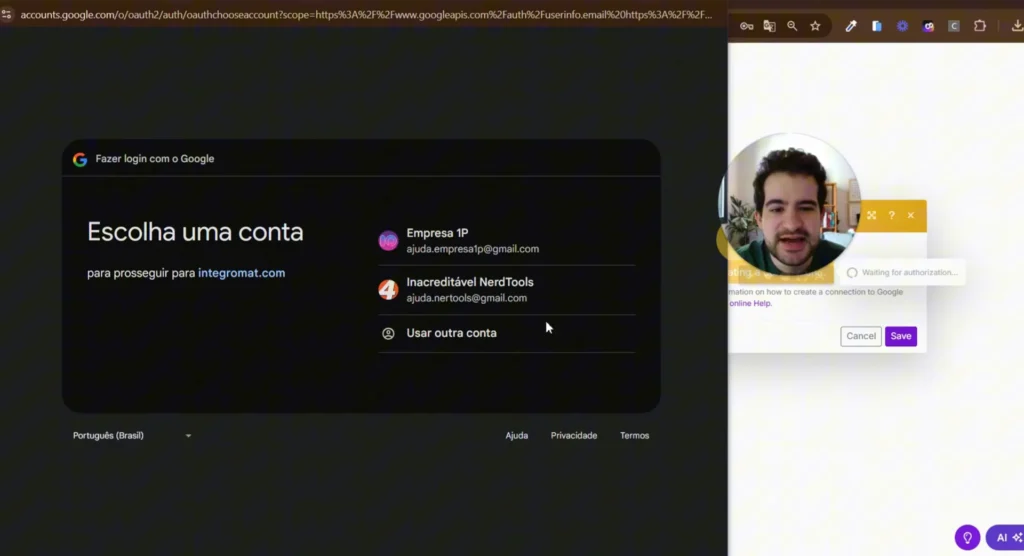Click the Waiting for authorization status

coord(903,272)
